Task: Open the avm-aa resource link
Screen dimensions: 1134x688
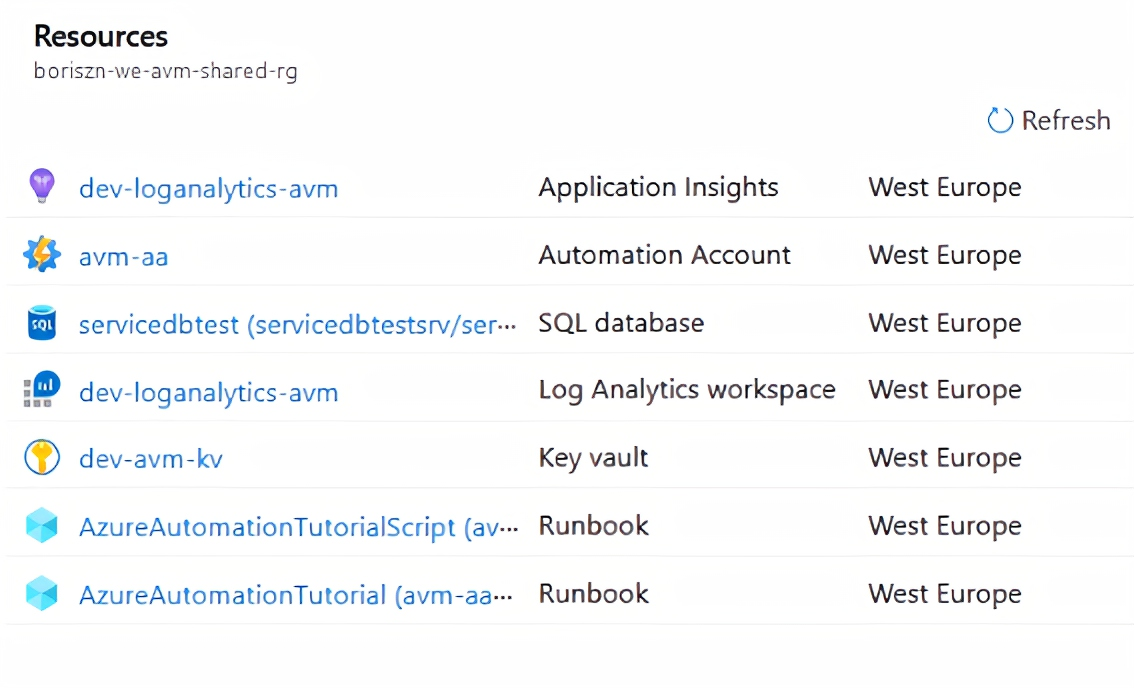Action: [x=123, y=256]
